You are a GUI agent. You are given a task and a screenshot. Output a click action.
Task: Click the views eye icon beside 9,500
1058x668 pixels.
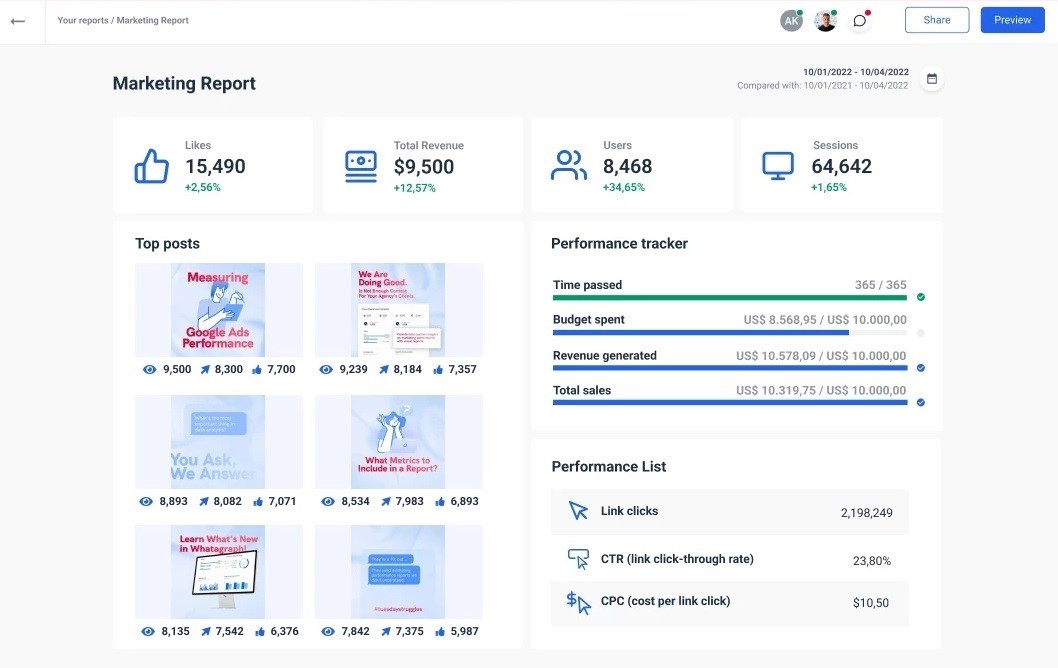pyautogui.click(x=149, y=370)
